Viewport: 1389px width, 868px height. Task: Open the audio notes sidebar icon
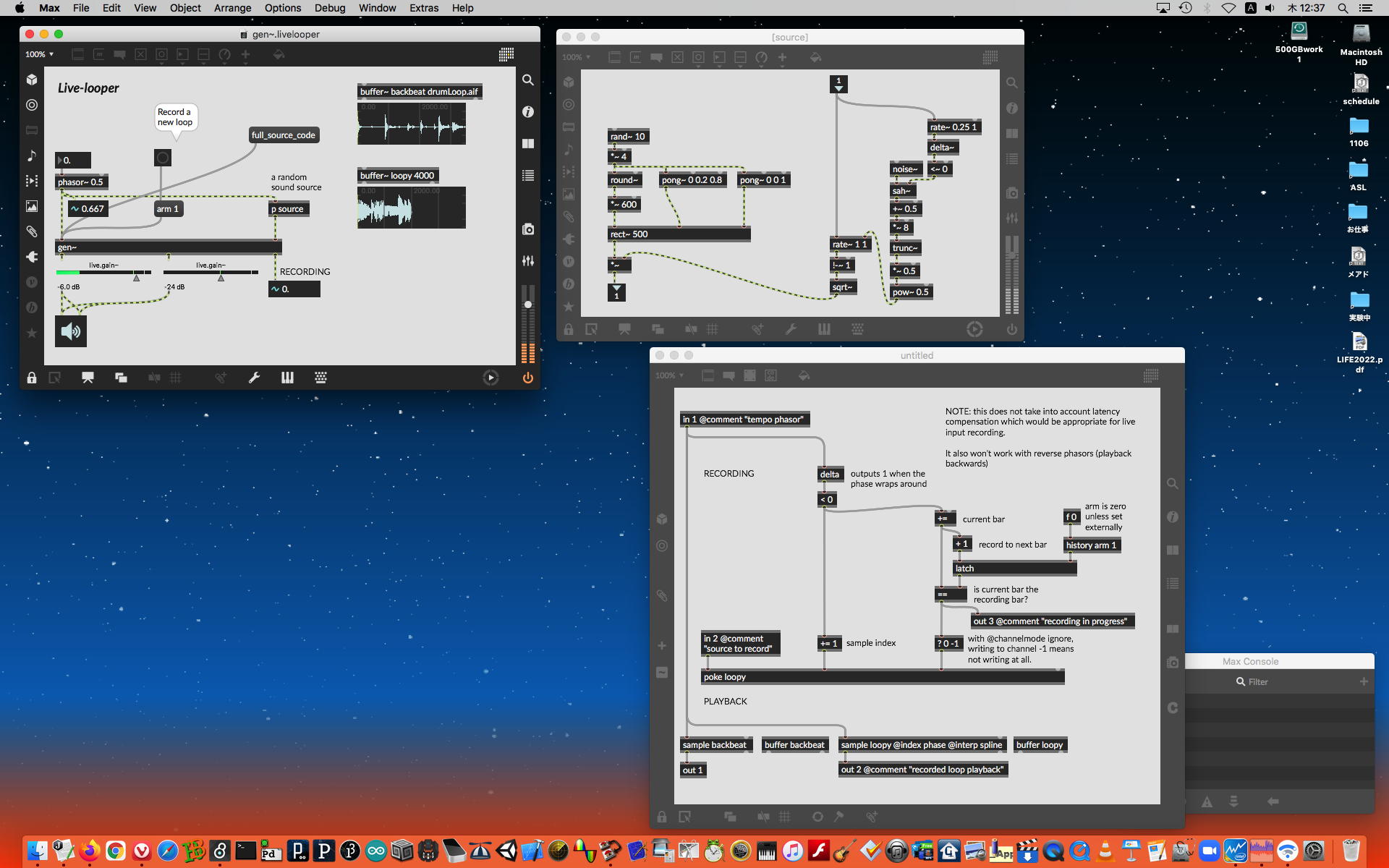tap(32, 156)
